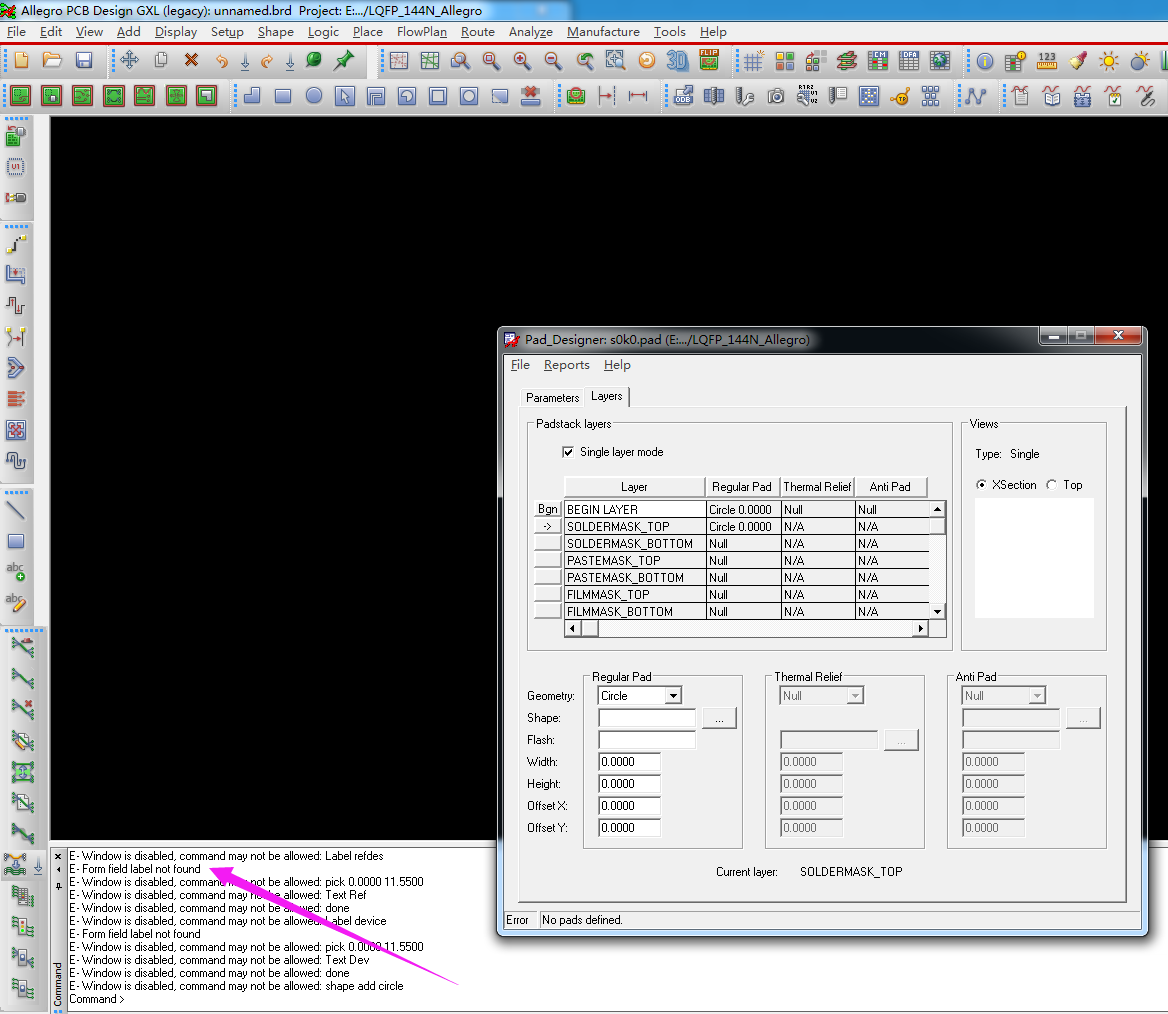The height and width of the screenshot is (1014, 1168).
Task: Select the Top view radio button
Action: pos(1052,485)
